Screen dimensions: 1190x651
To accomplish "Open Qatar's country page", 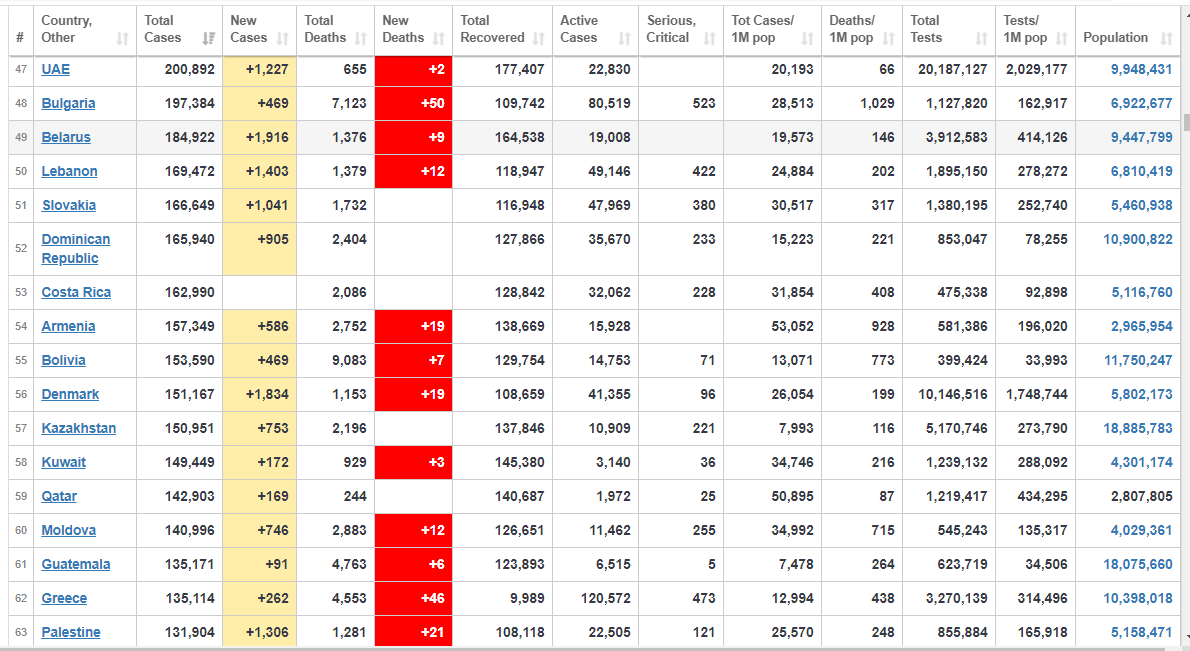I will (58, 496).
